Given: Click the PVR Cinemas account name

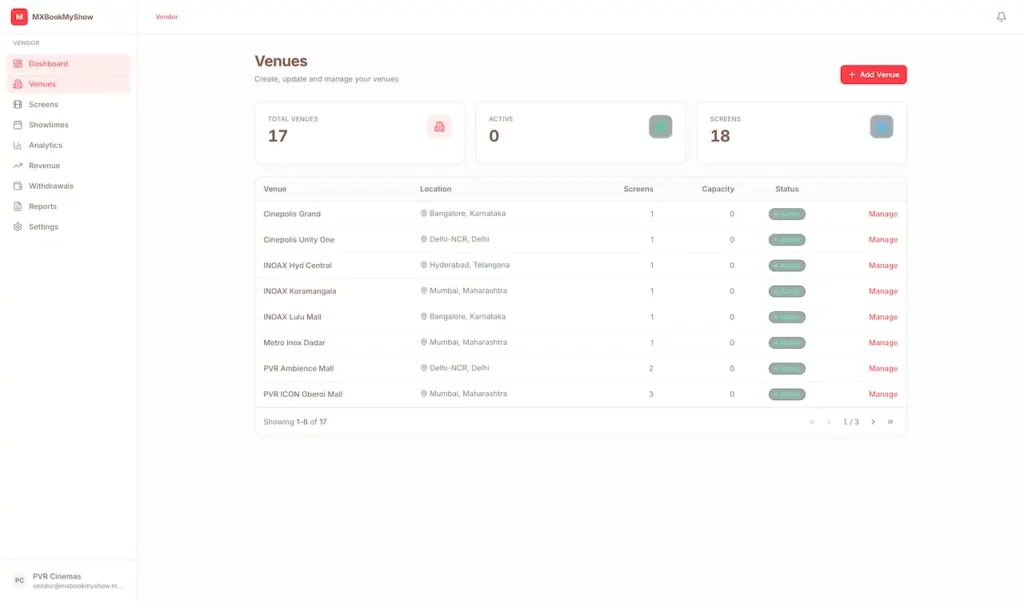Looking at the screenshot, I should 57,576.
